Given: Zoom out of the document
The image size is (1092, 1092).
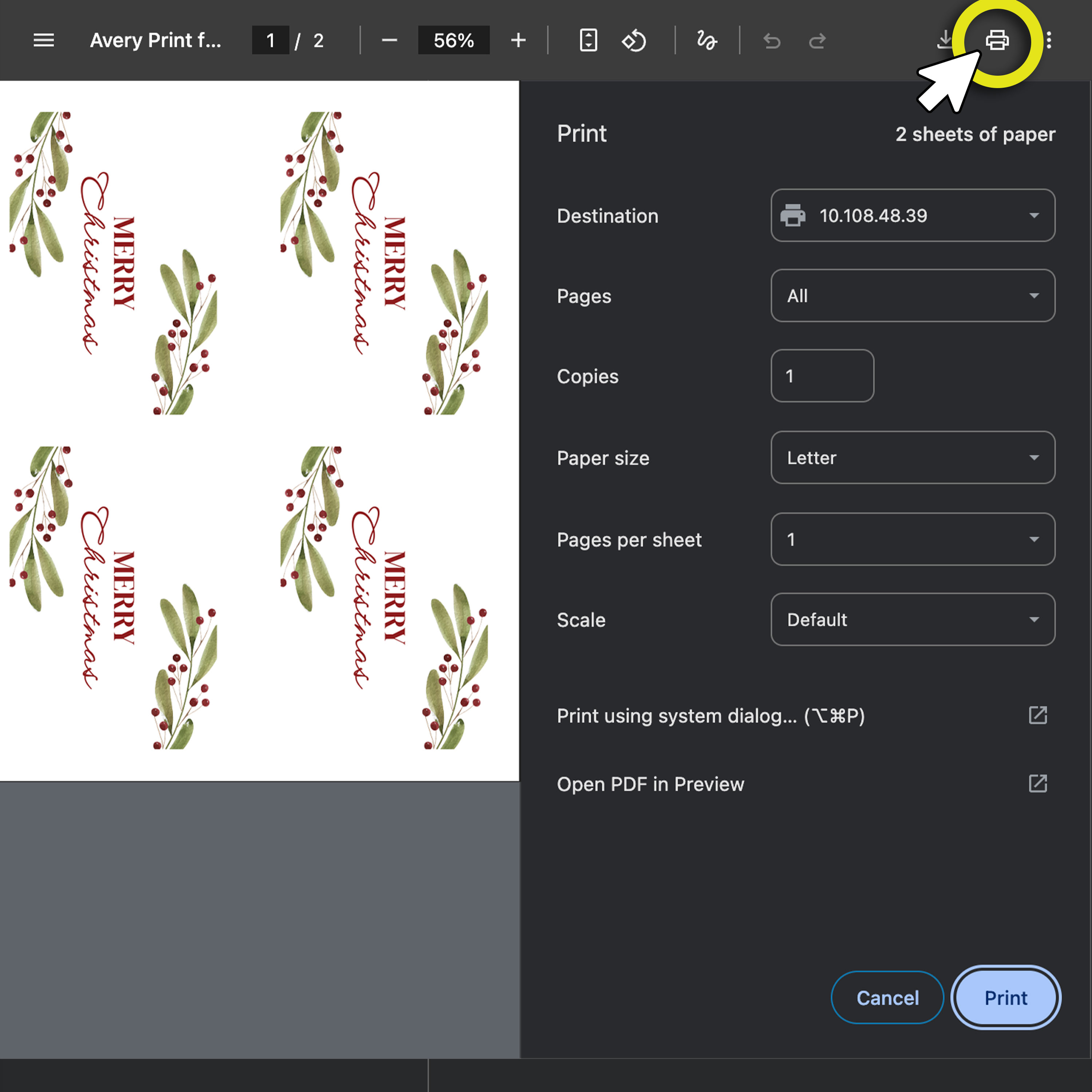Looking at the screenshot, I should (x=389, y=40).
